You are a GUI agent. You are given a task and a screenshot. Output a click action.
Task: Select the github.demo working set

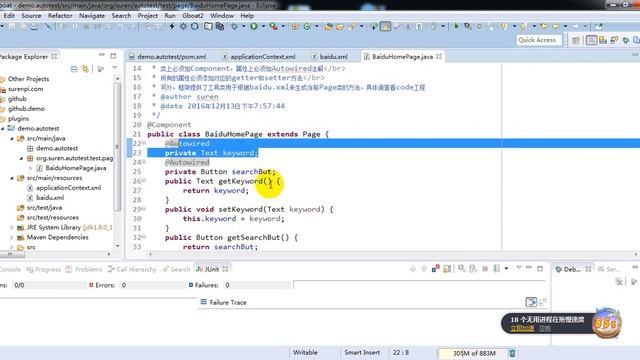tap(26, 109)
